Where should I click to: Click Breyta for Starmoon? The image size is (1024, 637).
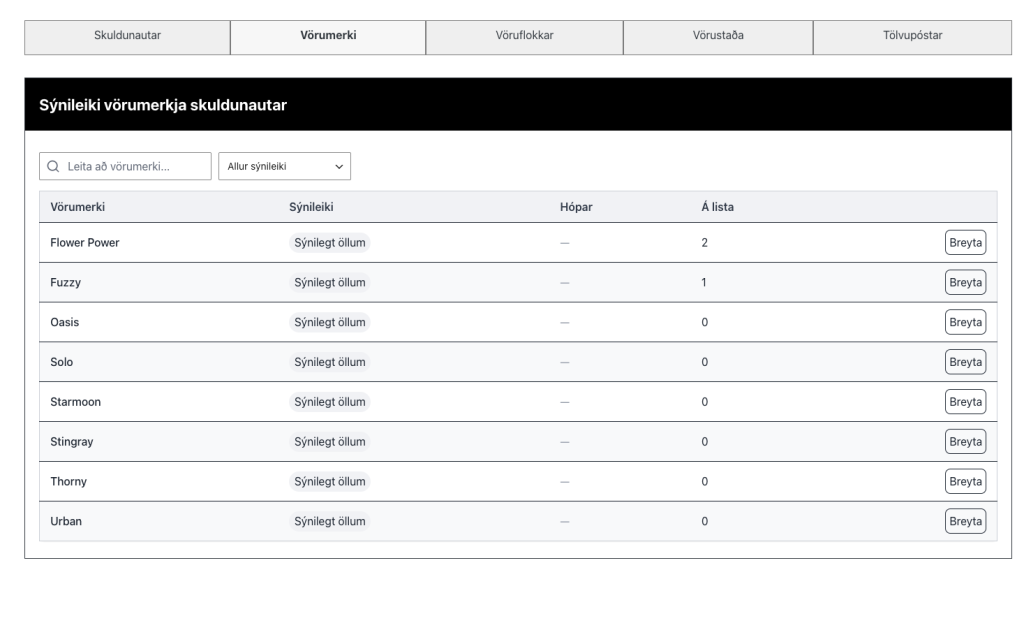[965, 402]
